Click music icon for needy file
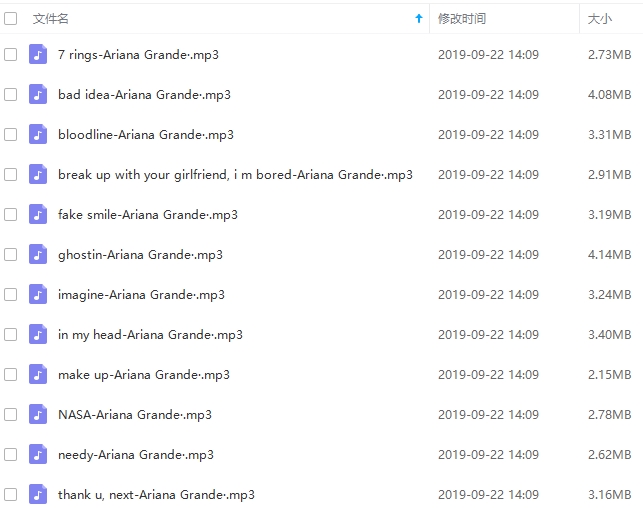 38,454
